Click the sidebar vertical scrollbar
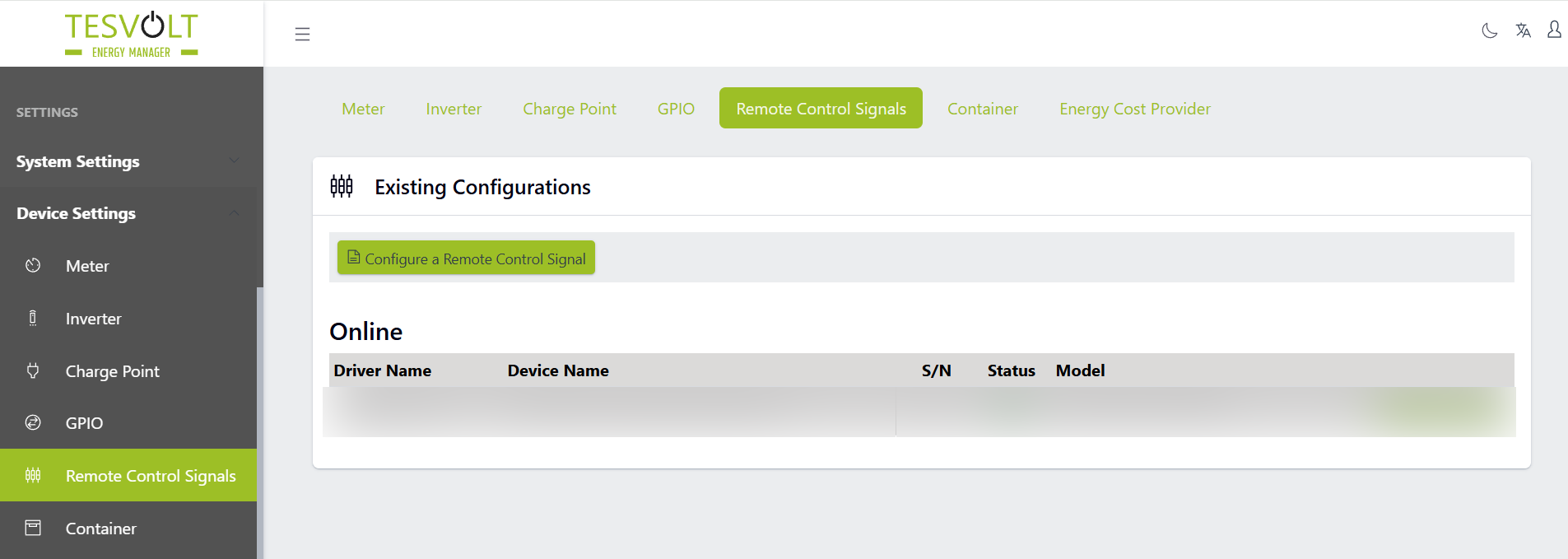 pos(260,420)
